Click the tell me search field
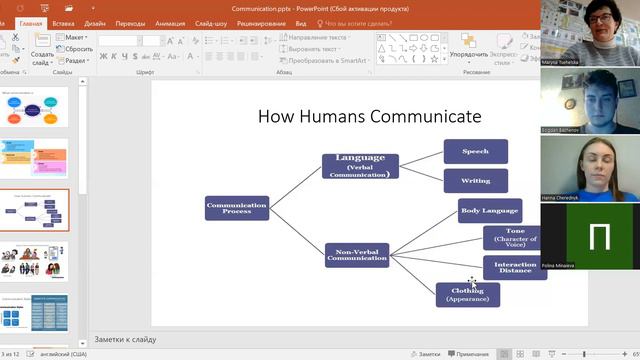 (x=355, y=24)
